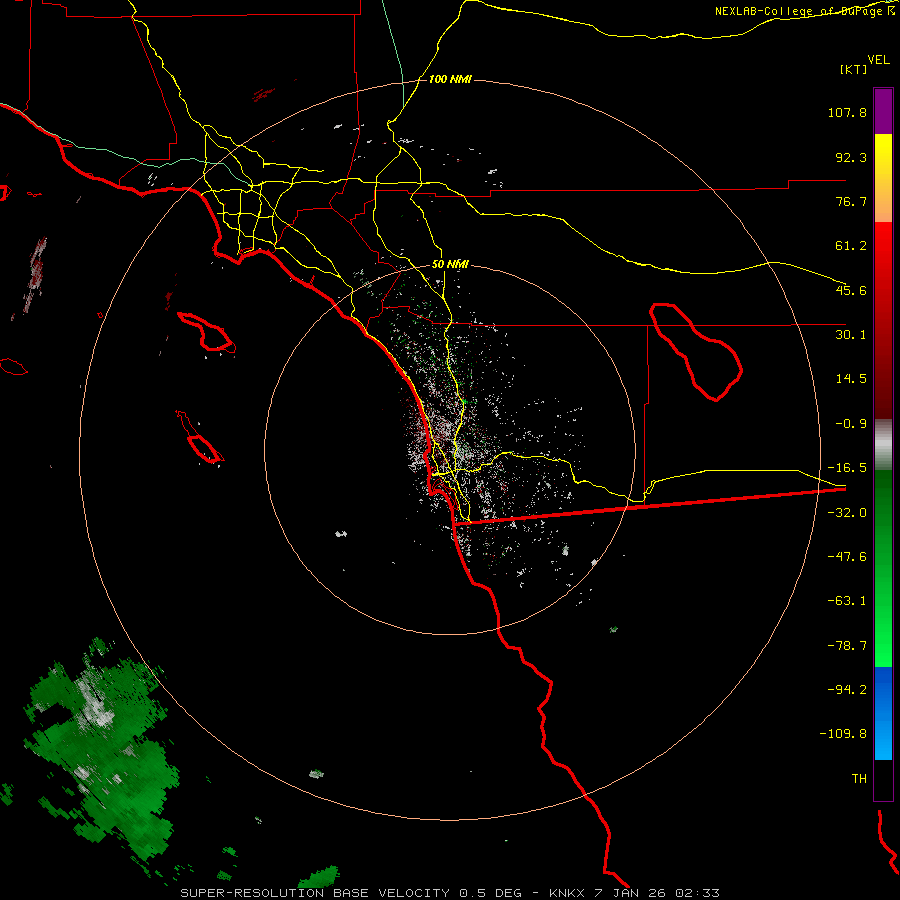Click the VEL legend title
The height and width of the screenshot is (900, 900).
878,60
